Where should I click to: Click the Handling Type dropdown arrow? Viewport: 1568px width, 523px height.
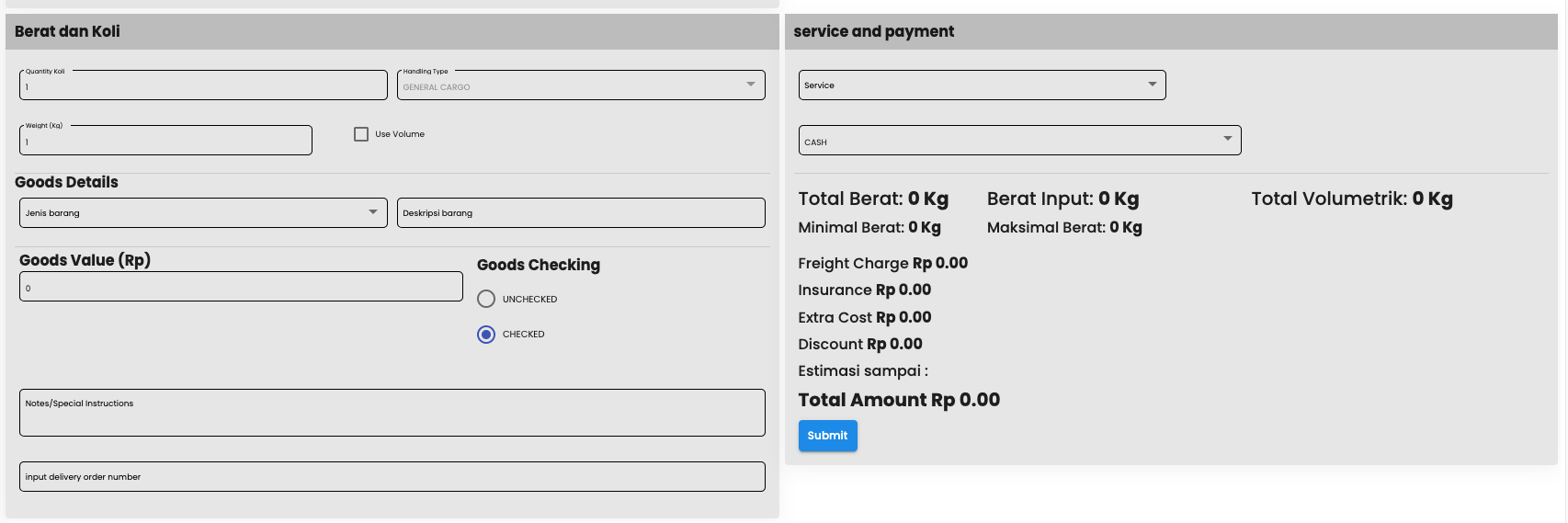[750, 85]
